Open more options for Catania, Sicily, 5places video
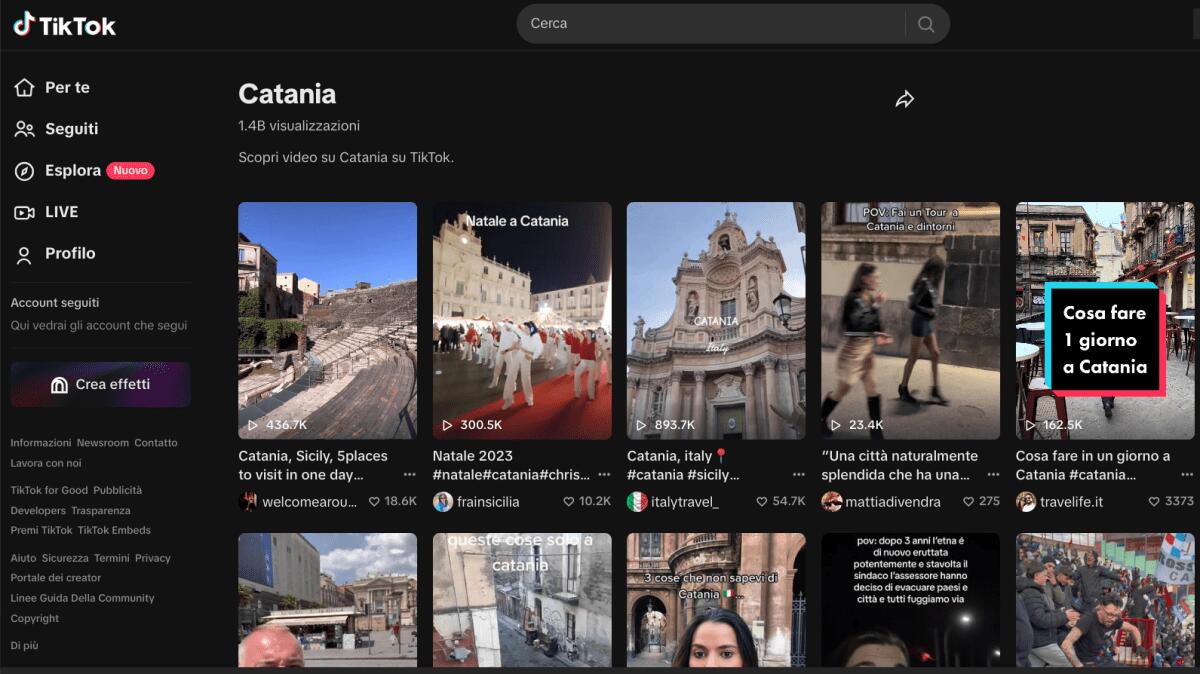The width and height of the screenshot is (1200, 674). coord(409,475)
